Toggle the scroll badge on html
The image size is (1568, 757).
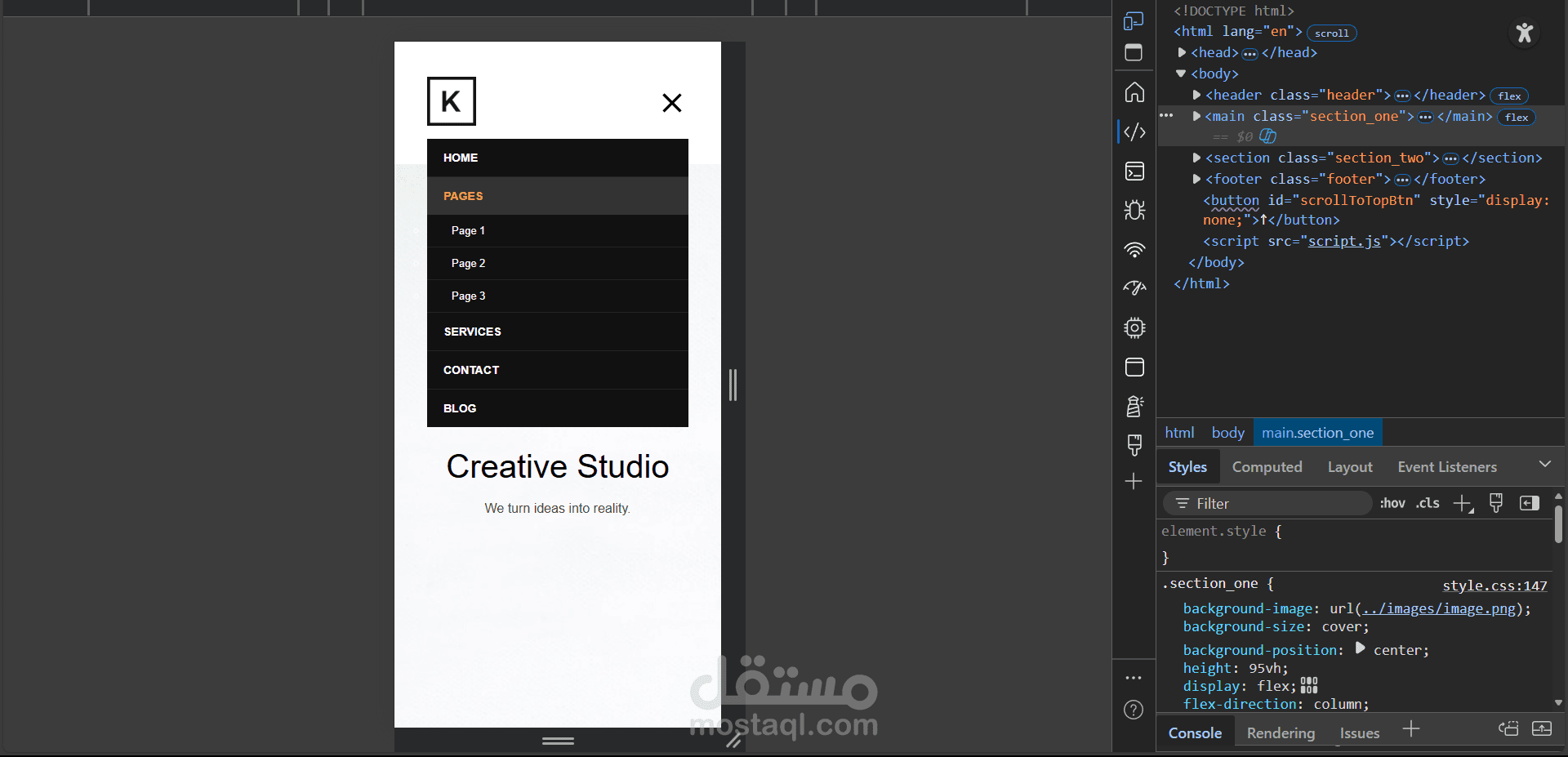pyautogui.click(x=1331, y=33)
